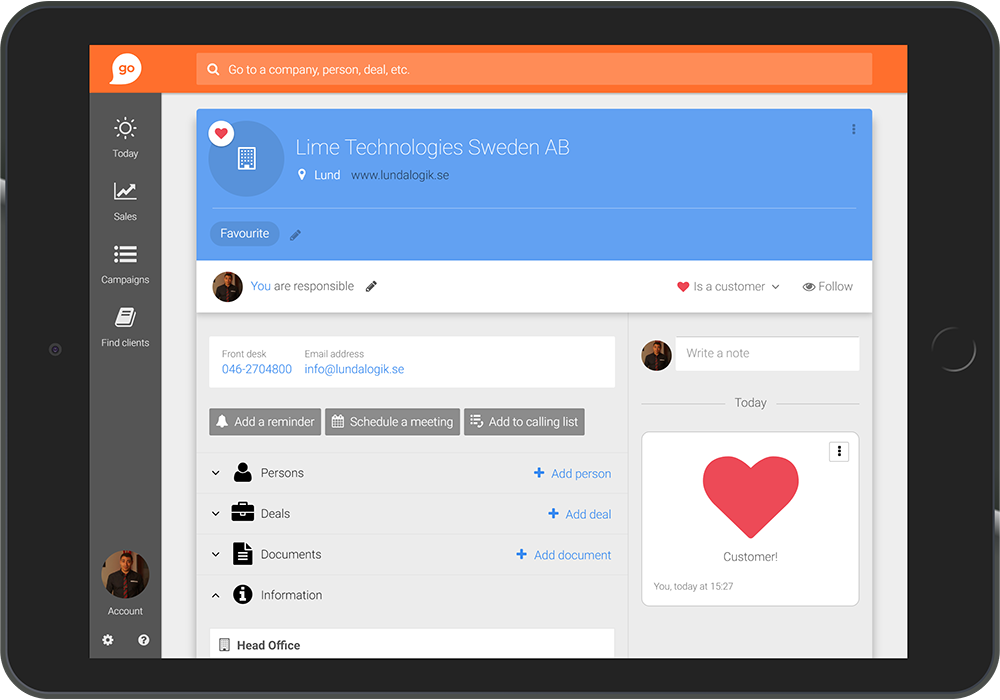
Task: Click the Write a note field
Action: tap(767, 353)
